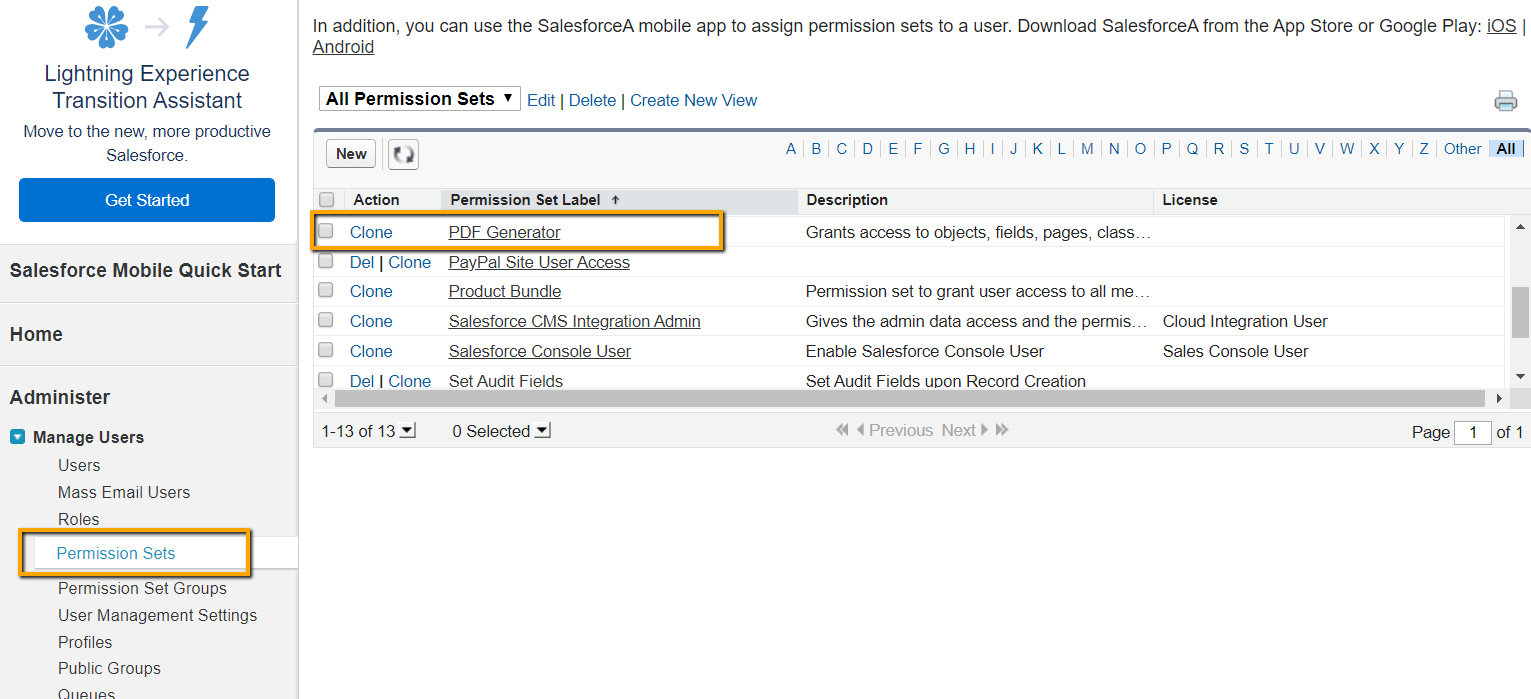Screen dimensions: 1531x699
Task: Open Salesforce Mobile Quick Start section
Action: click(x=146, y=270)
